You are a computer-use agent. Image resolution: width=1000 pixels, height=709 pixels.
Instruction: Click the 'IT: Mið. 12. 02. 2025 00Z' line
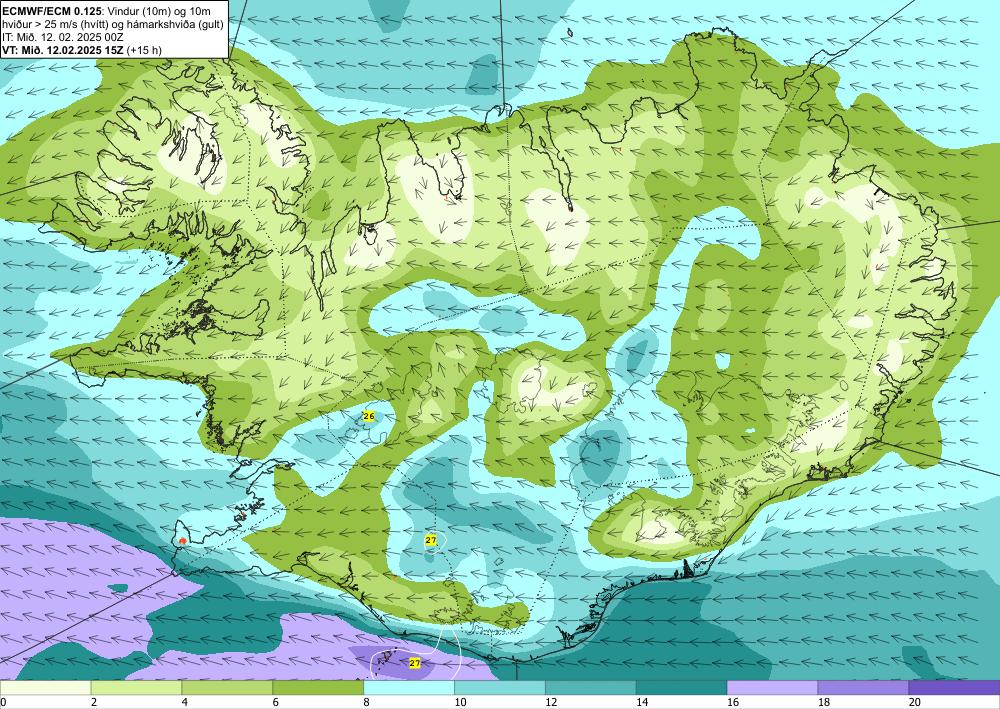(x=63, y=37)
